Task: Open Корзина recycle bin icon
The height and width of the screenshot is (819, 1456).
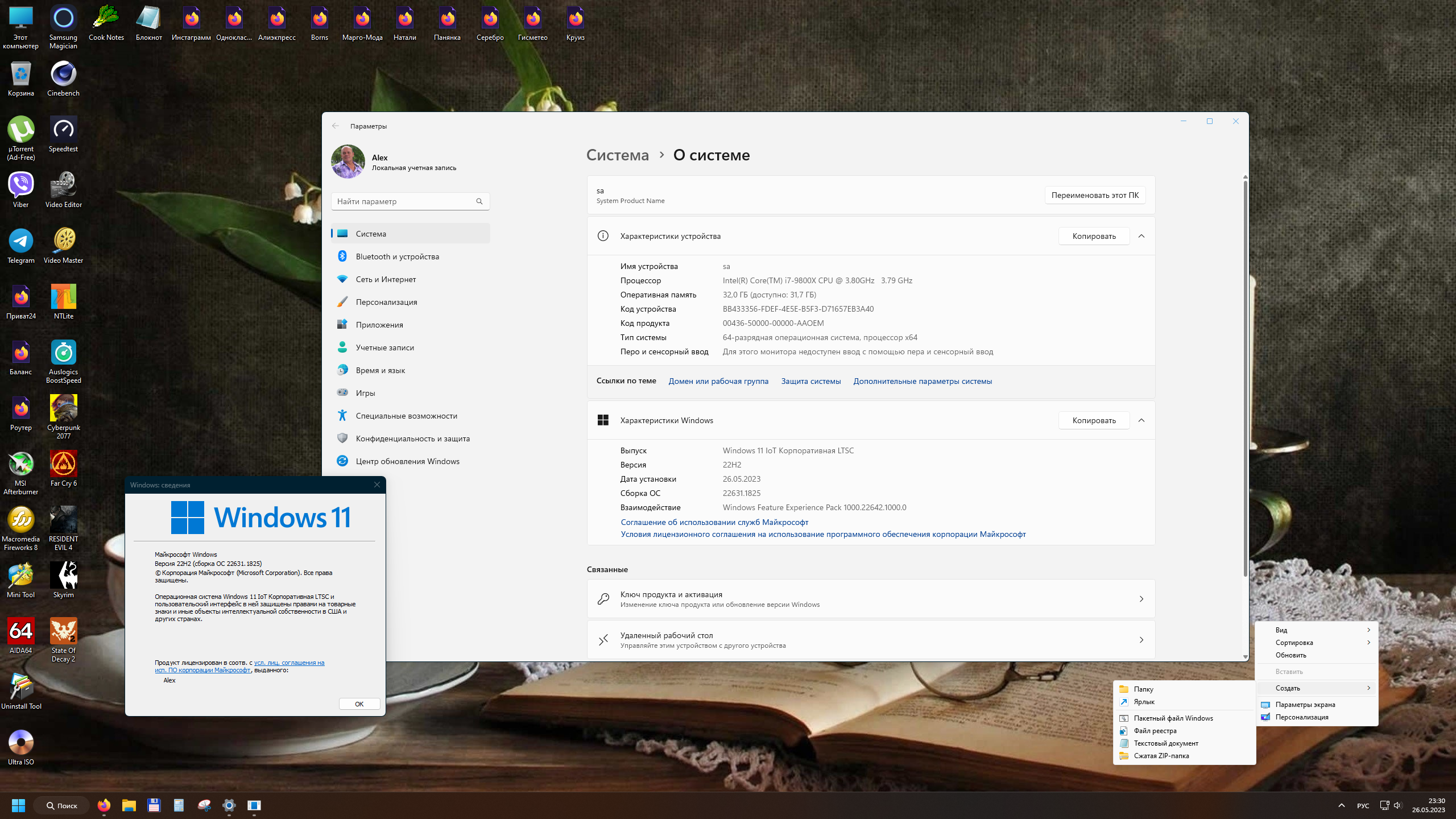Action: pos(21,79)
